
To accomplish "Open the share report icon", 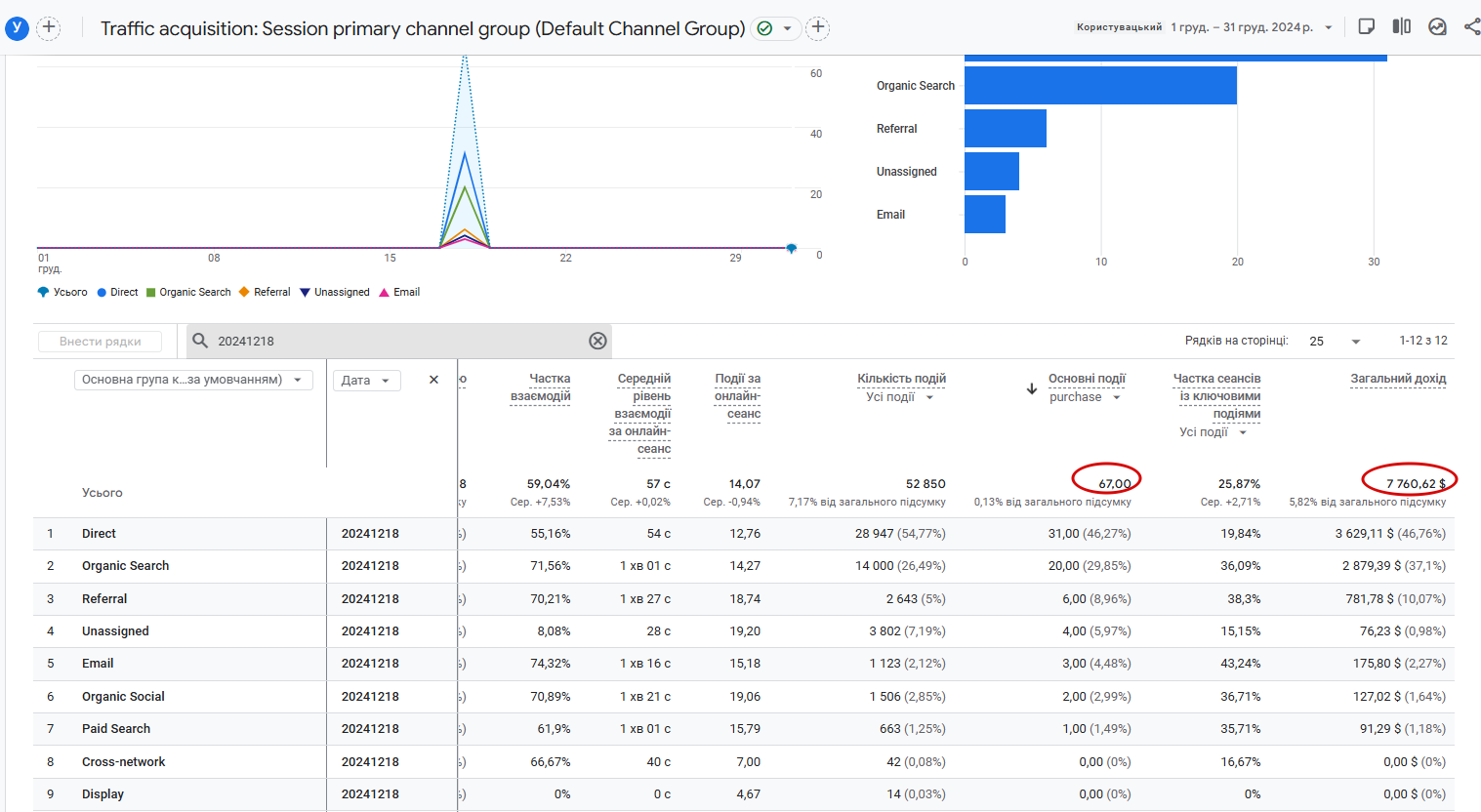I will (x=1471, y=26).
